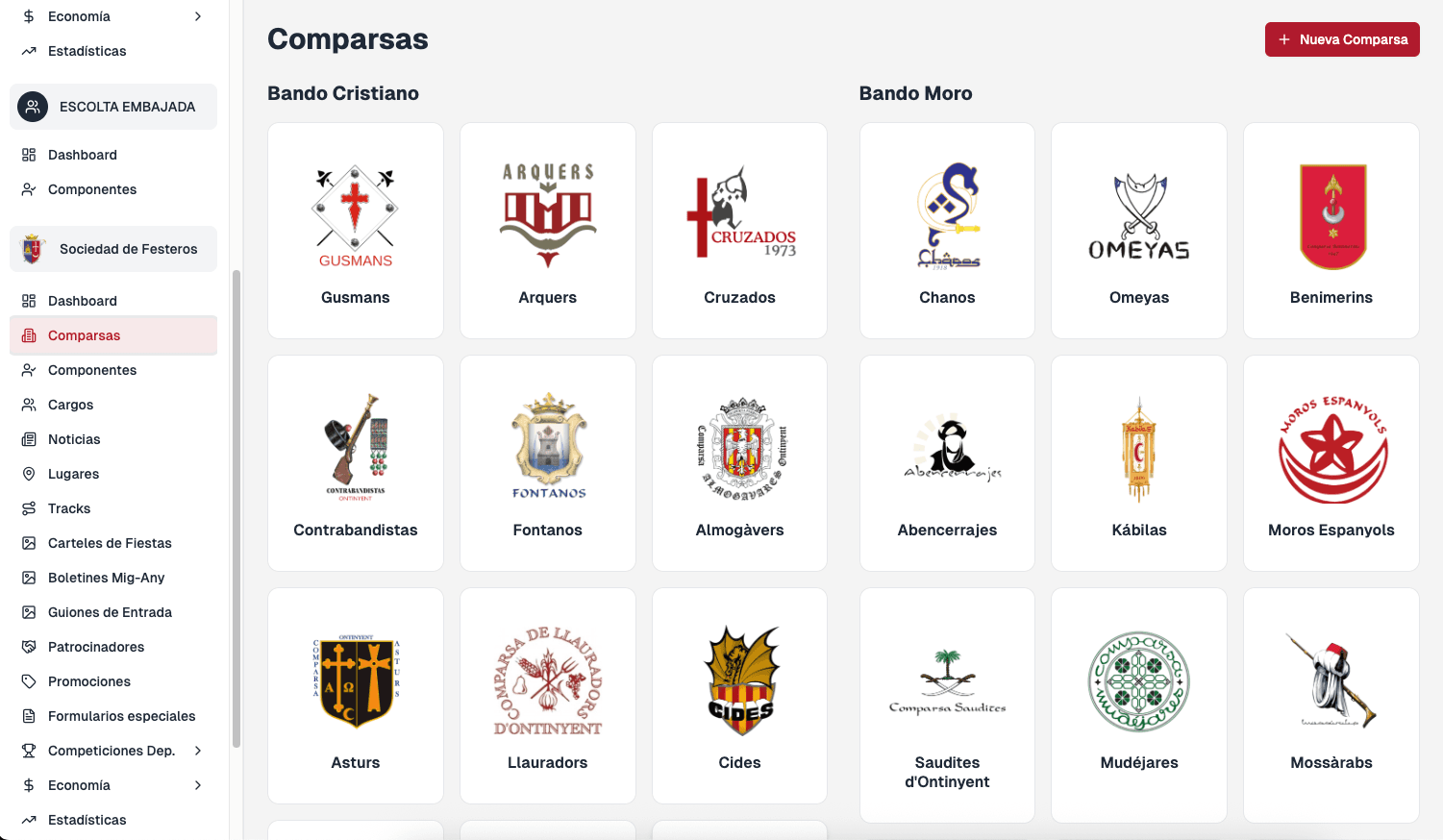Image resolution: width=1443 pixels, height=840 pixels.
Task: Click the Escolta Embajada avatar icon
Action: [x=33, y=107]
